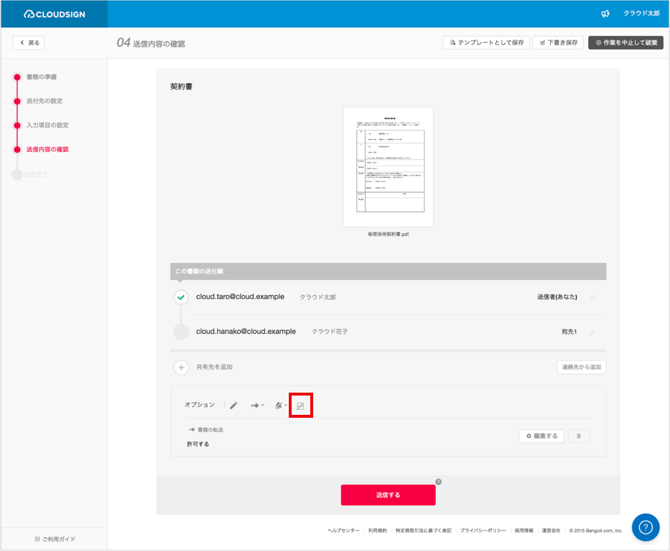Open the クラウド太郎 account menu

[642, 14]
